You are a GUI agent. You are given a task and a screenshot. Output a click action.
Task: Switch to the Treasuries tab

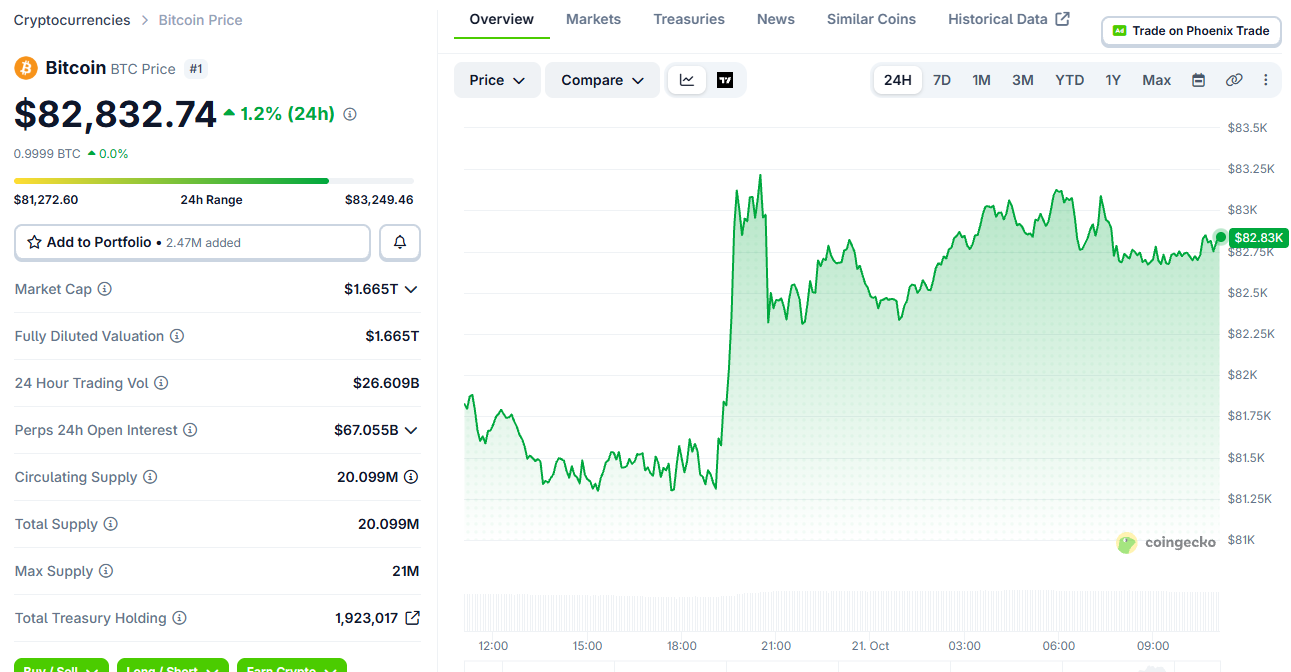tap(689, 19)
